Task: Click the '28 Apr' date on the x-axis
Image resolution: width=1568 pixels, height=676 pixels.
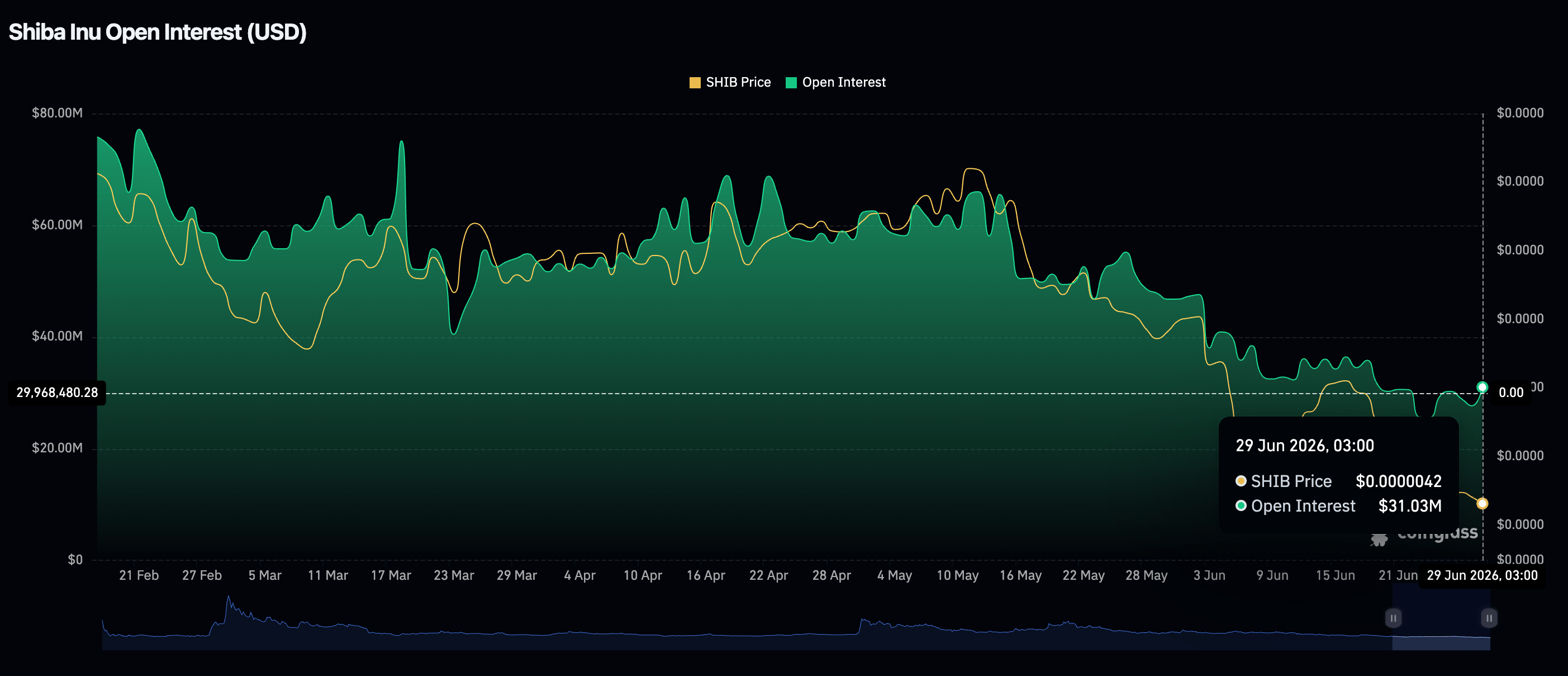Action: [831, 575]
